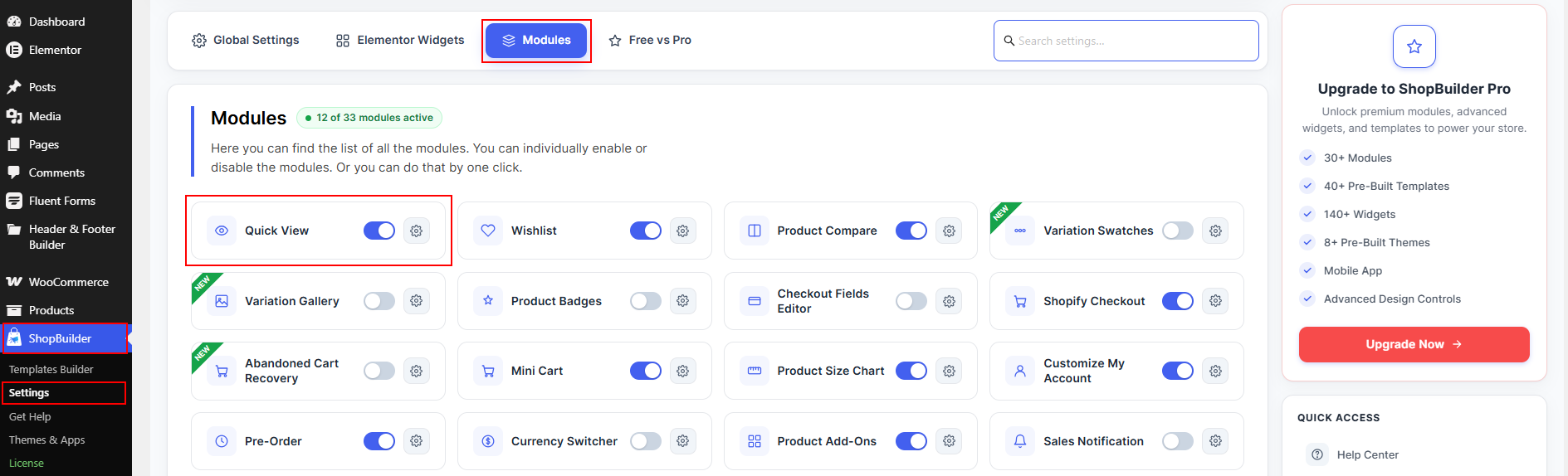Viewport: 1568px width, 476px height.
Task: Open ShopBuilder Settings submenu link
Action: pyautogui.click(x=29, y=392)
